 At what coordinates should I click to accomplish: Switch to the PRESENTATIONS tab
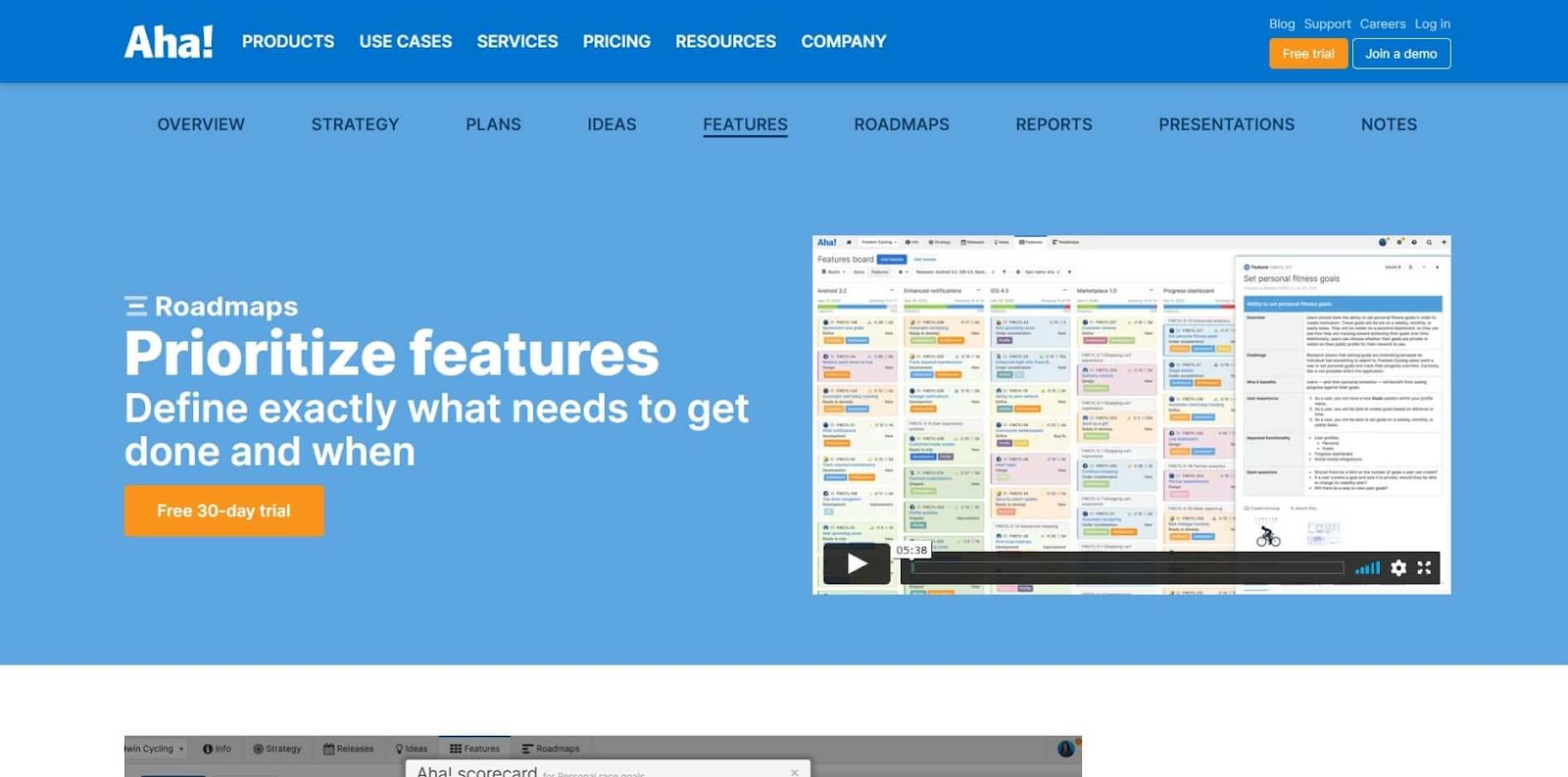(x=1226, y=124)
